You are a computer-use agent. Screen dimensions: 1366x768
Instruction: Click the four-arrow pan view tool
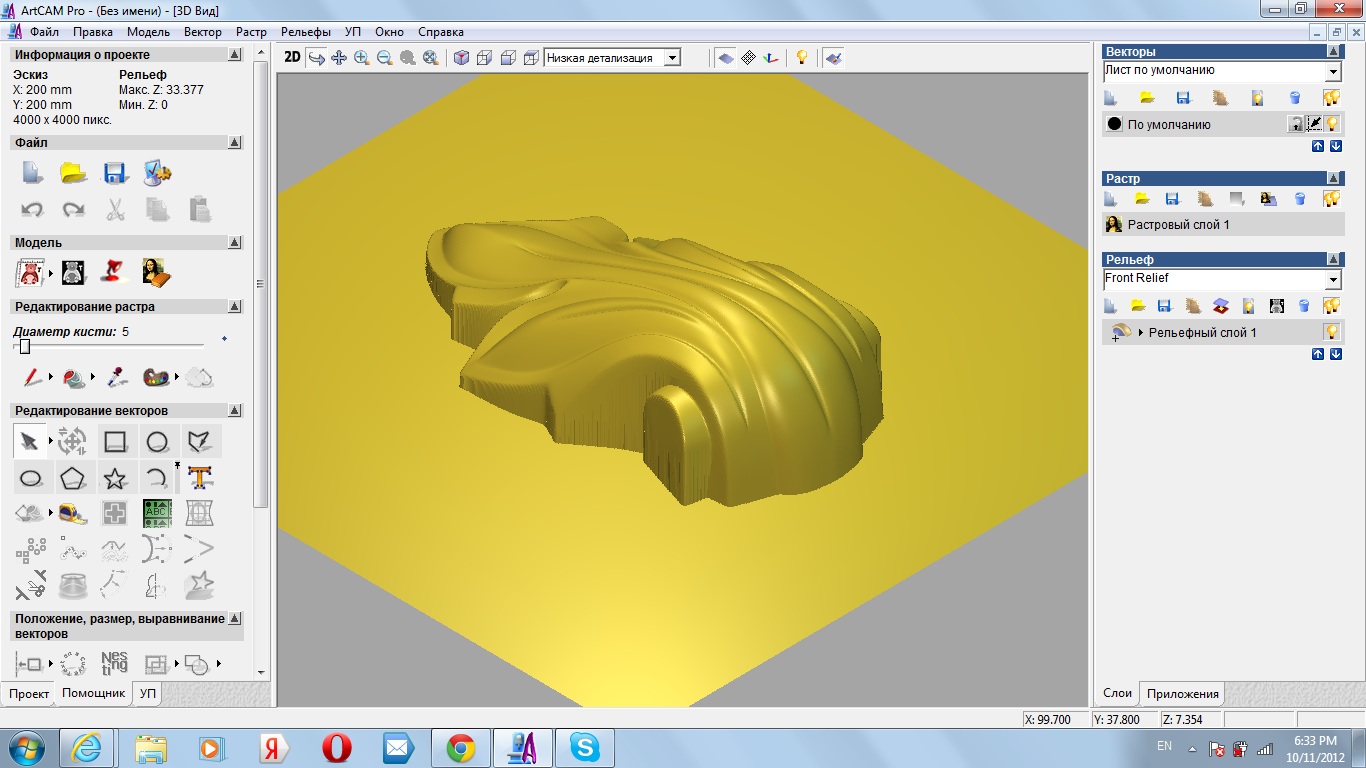coord(339,58)
